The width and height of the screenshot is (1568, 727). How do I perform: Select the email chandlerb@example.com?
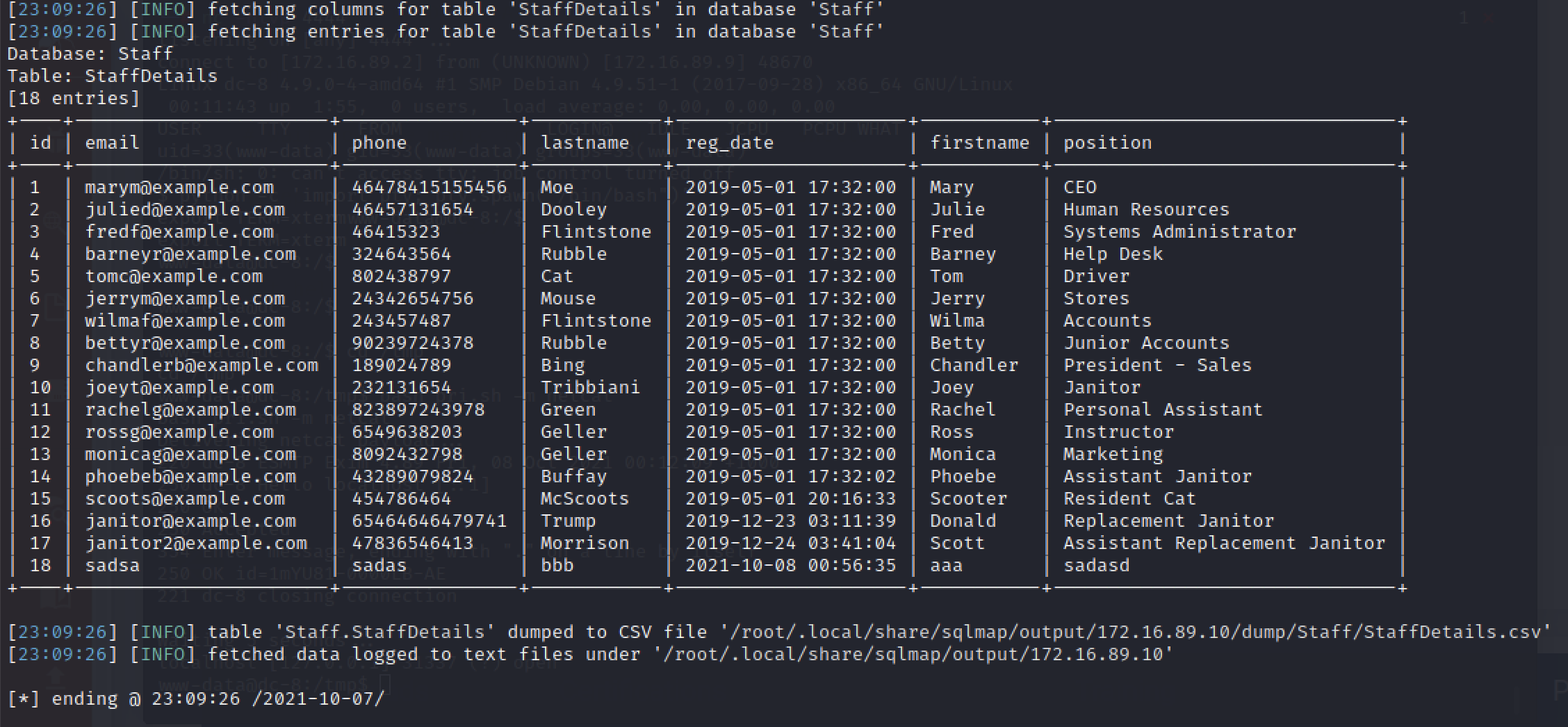[202, 365]
